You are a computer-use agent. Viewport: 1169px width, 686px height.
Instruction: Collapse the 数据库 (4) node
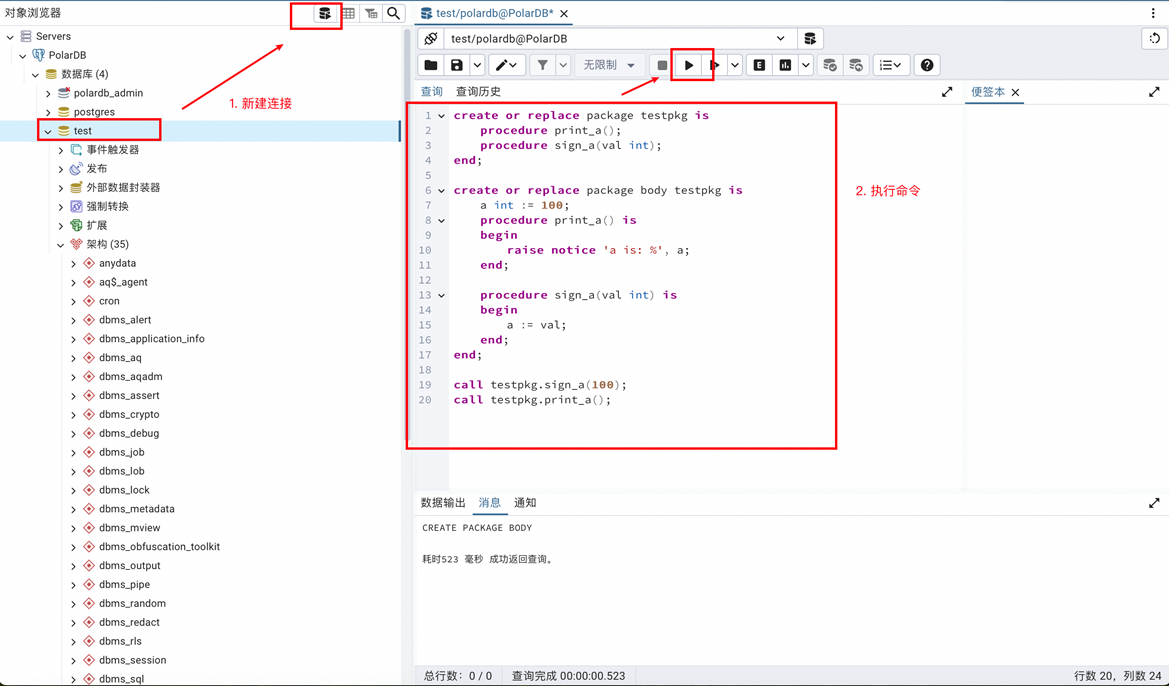coord(36,74)
